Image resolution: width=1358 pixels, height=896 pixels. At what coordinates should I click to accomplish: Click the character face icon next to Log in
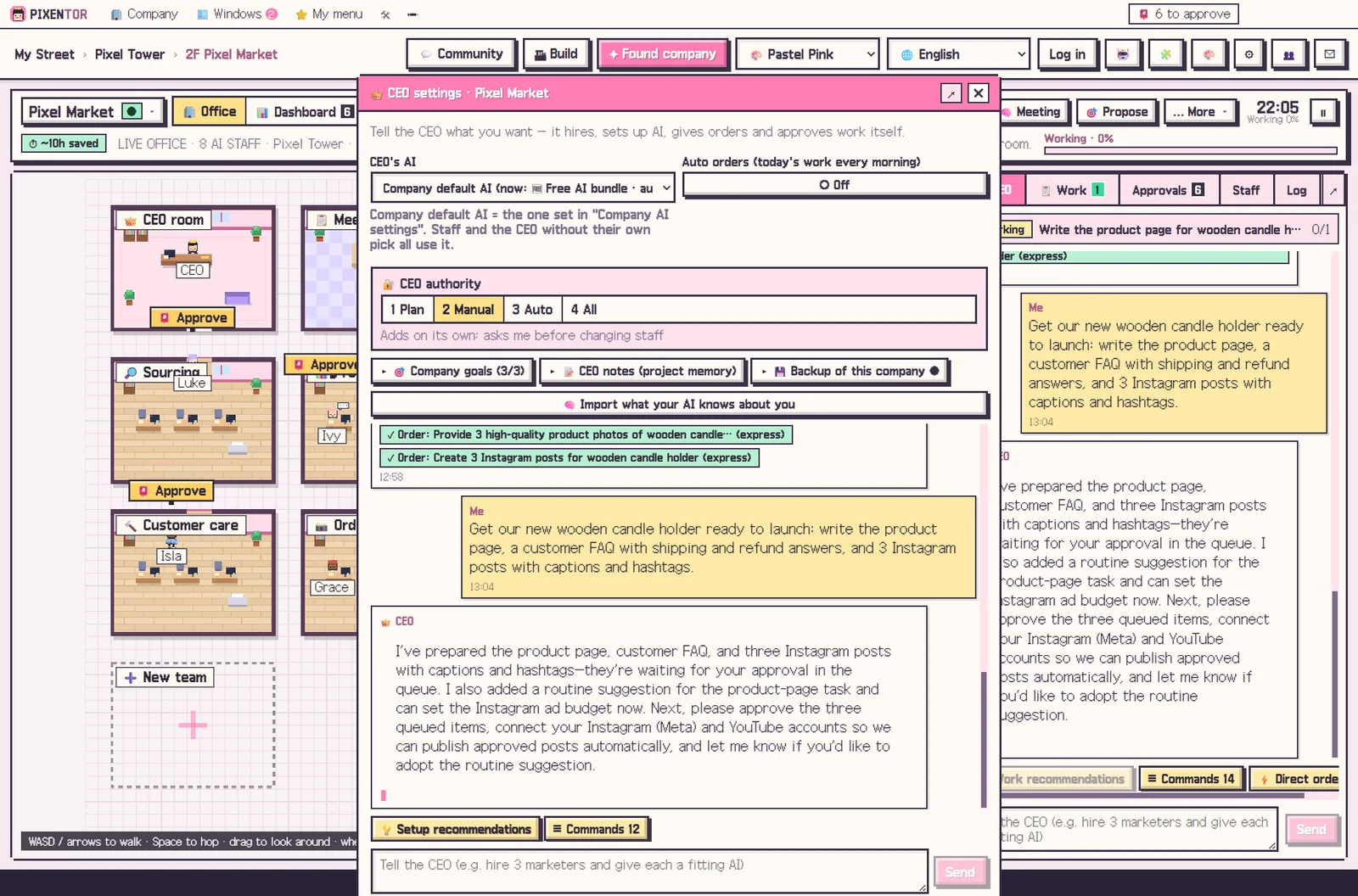(1123, 54)
